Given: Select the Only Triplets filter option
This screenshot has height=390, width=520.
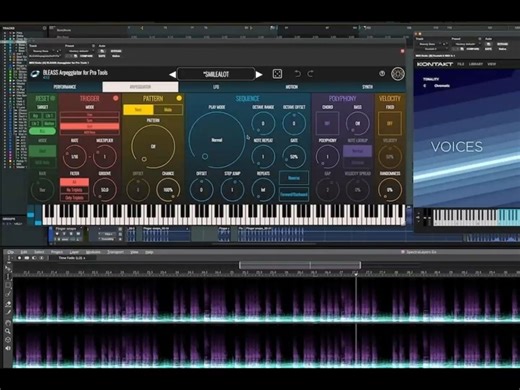Looking at the screenshot, I should click(x=74, y=198).
